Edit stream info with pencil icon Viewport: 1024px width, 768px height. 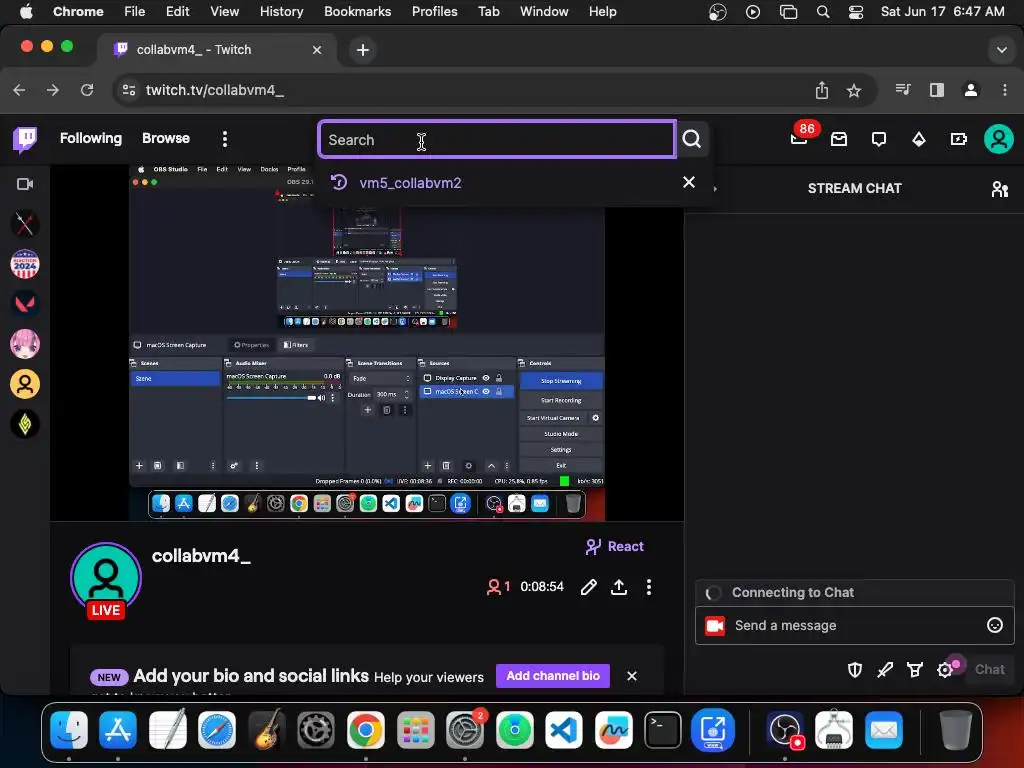coord(588,587)
